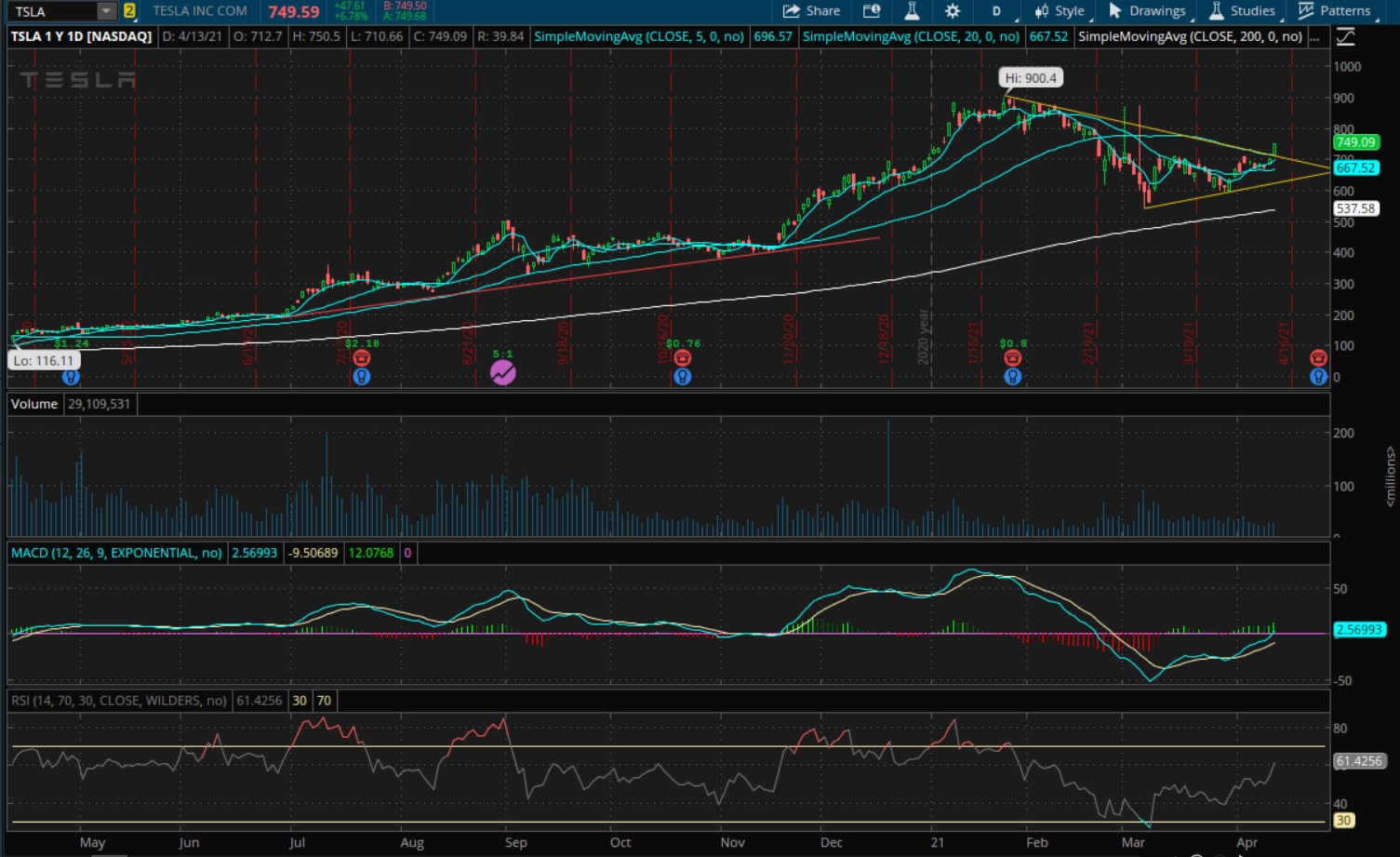
Task: Click blue lightbulb icon below $0.8 earnings
Action: tap(1012, 377)
